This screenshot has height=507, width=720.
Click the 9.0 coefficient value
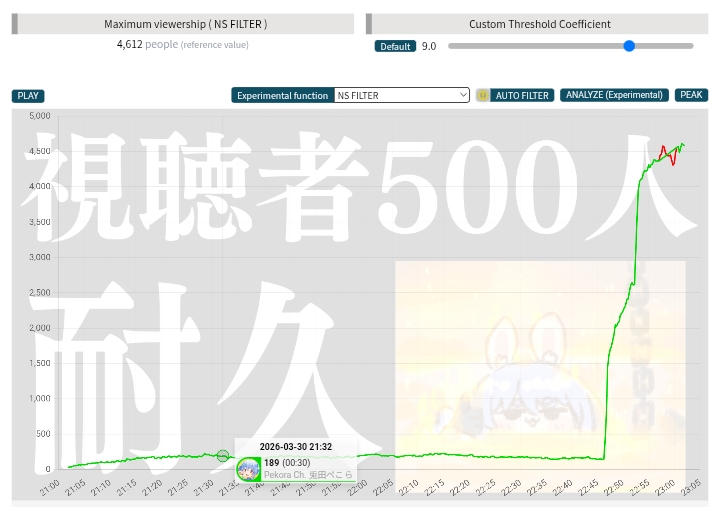pyautogui.click(x=429, y=46)
